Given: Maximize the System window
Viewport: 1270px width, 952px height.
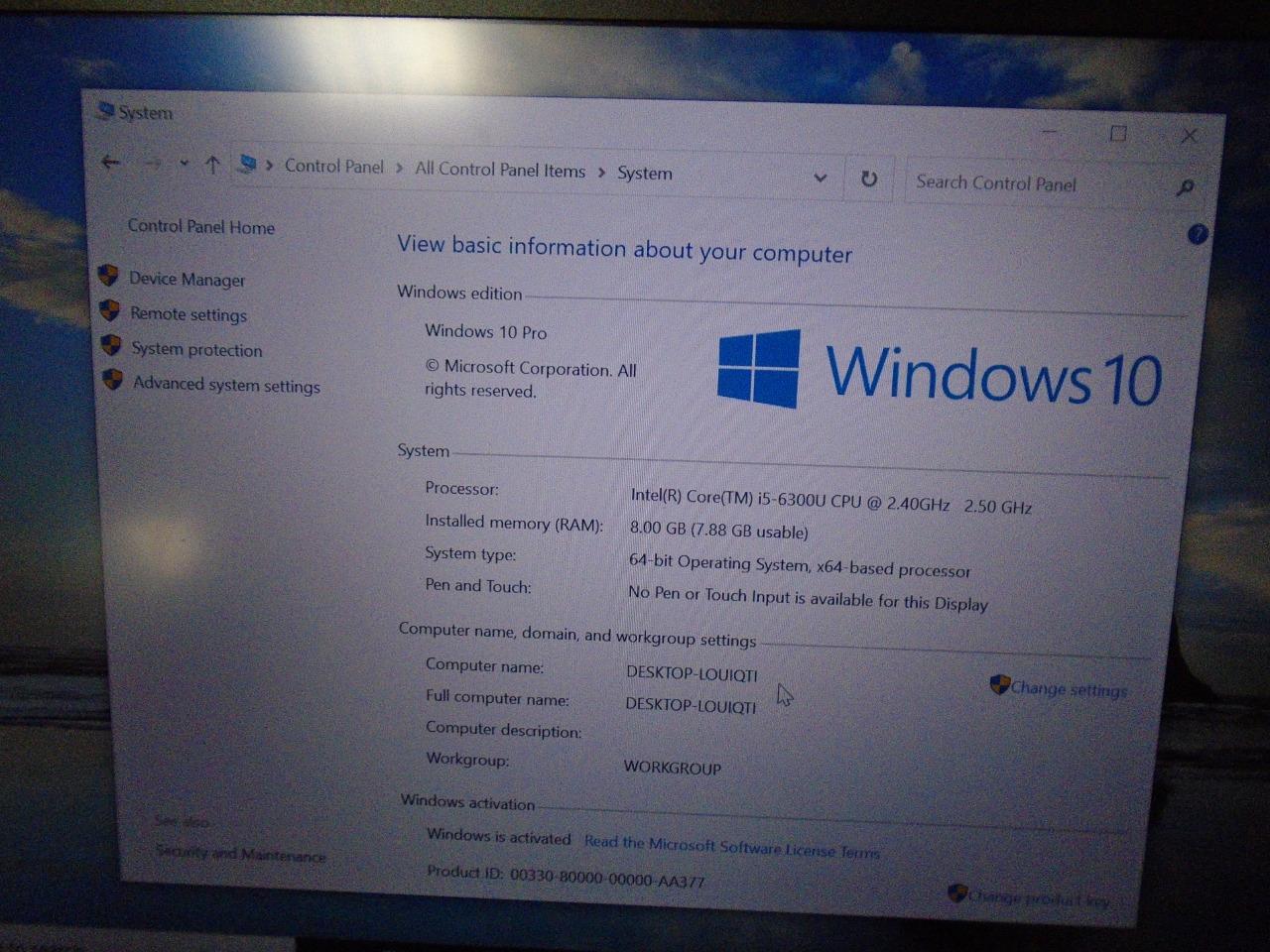Looking at the screenshot, I should pyautogui.click(x=1118, y=133).
